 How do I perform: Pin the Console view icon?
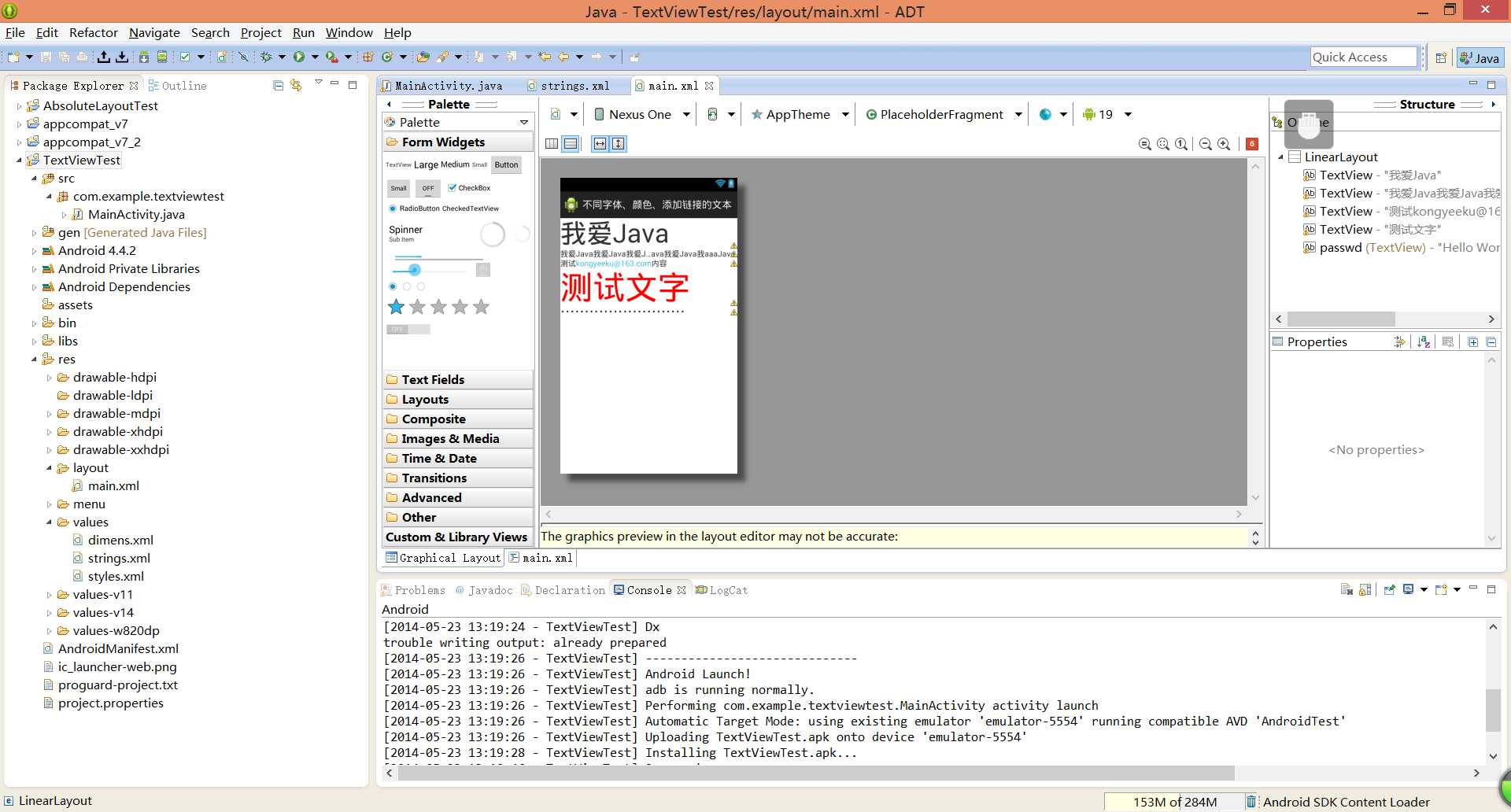point(1390,589)
